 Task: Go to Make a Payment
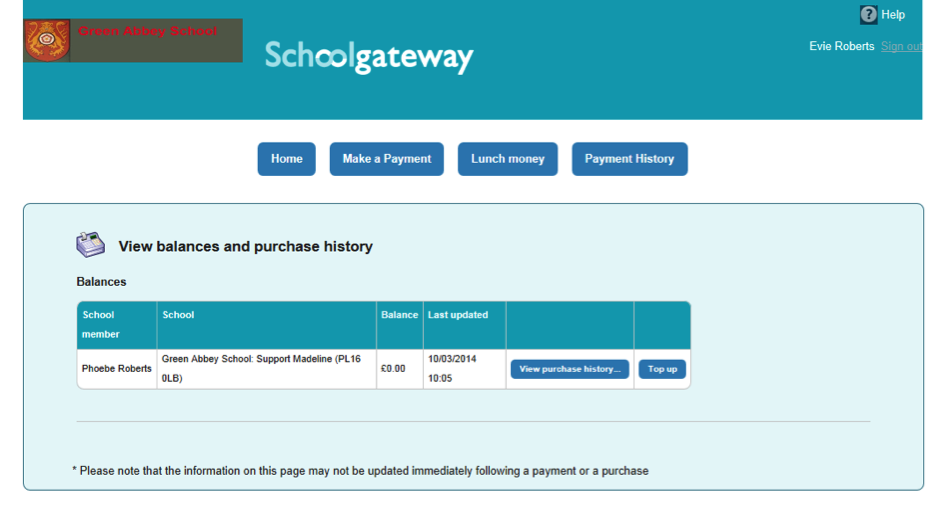[x=386, y=159]
